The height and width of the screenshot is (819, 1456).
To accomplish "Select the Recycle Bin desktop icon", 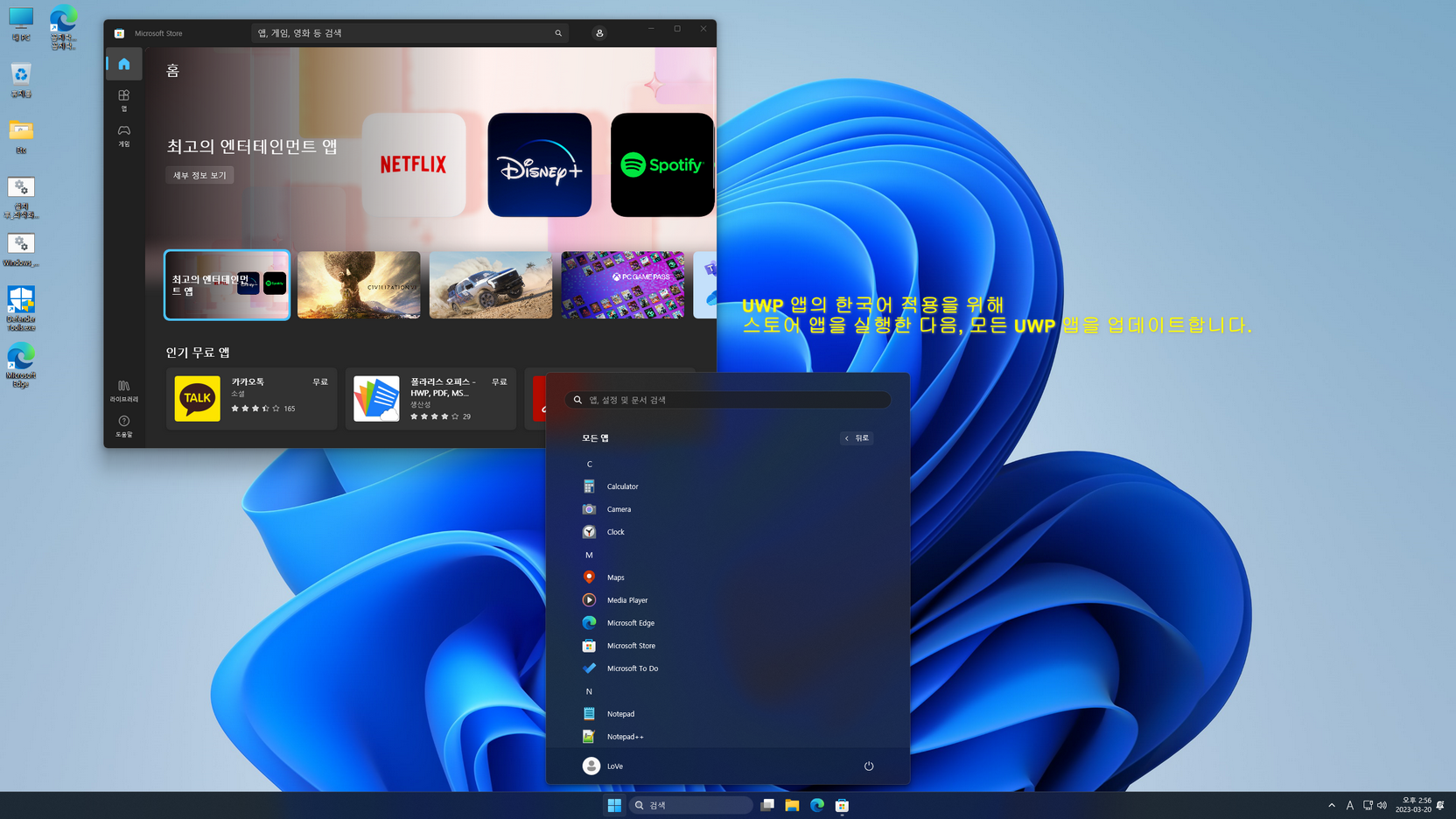I will 21,80.
